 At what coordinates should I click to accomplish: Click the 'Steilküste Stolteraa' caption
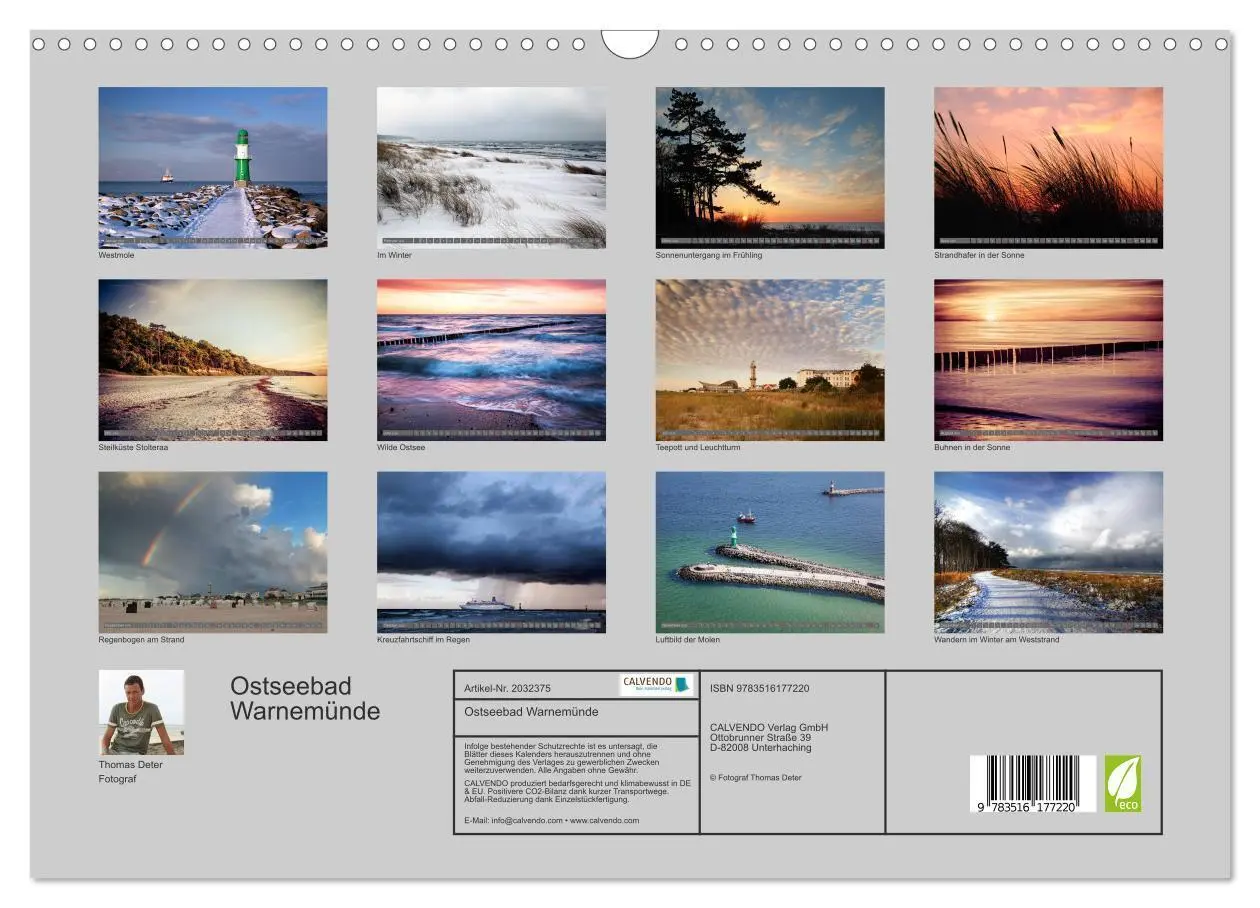(x=133, y=447)
